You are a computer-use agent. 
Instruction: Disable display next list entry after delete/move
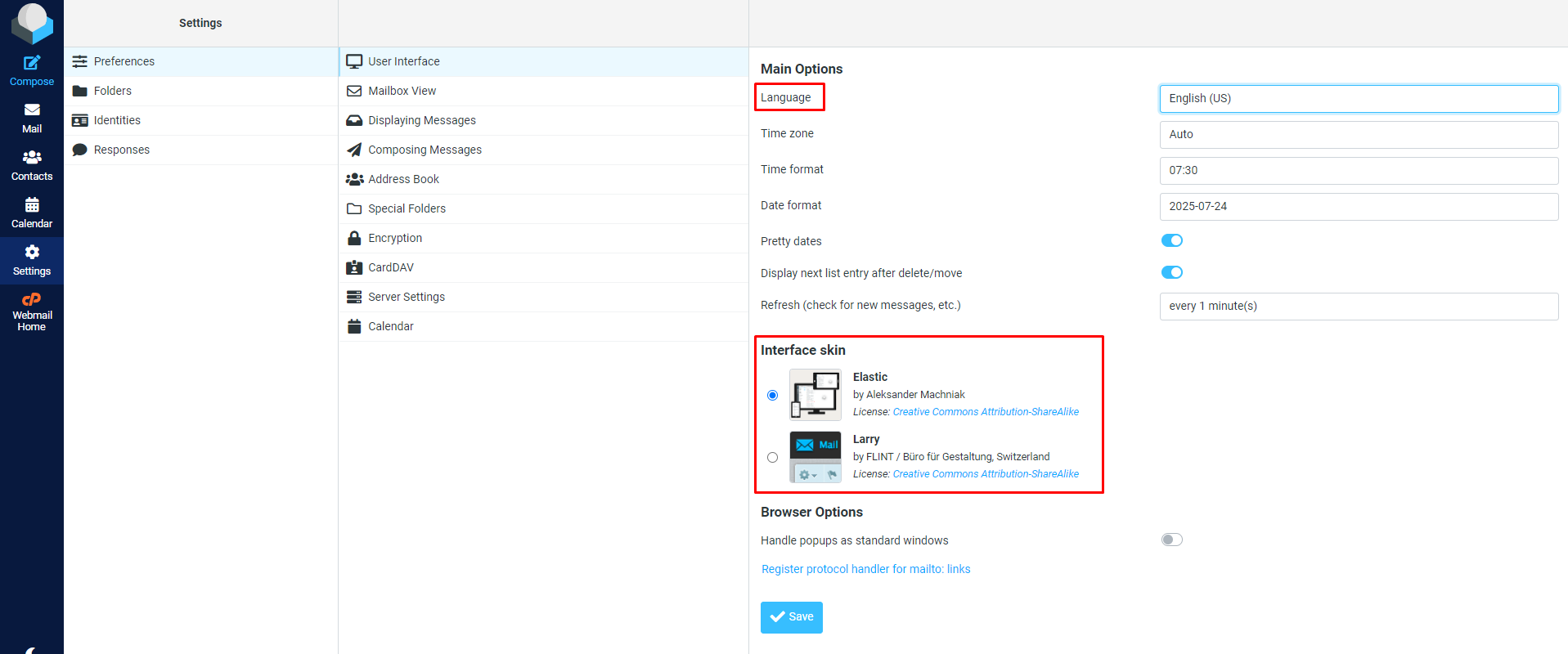[1171, 272]
